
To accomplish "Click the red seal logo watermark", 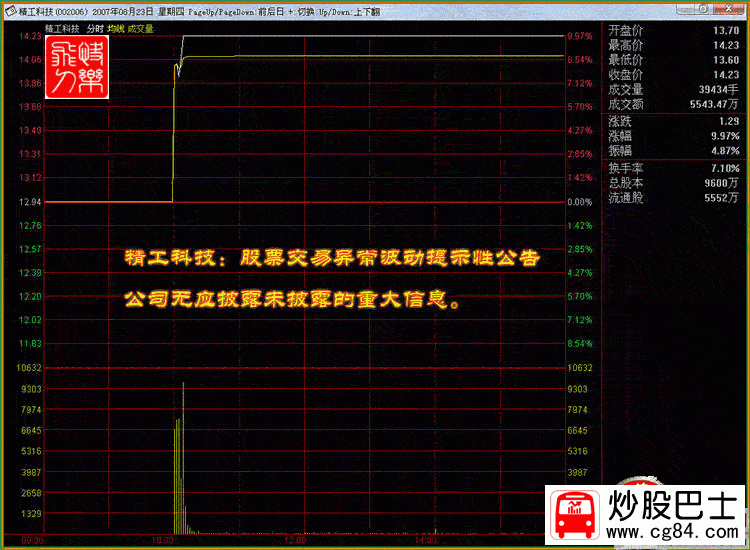I will (77, 68).
